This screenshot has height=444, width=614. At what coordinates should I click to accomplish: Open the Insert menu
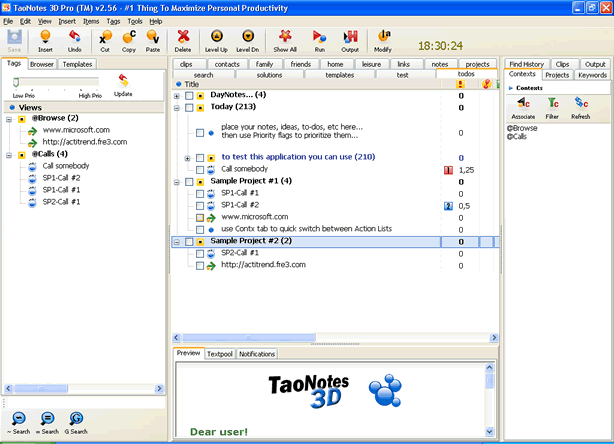point(67,21)
